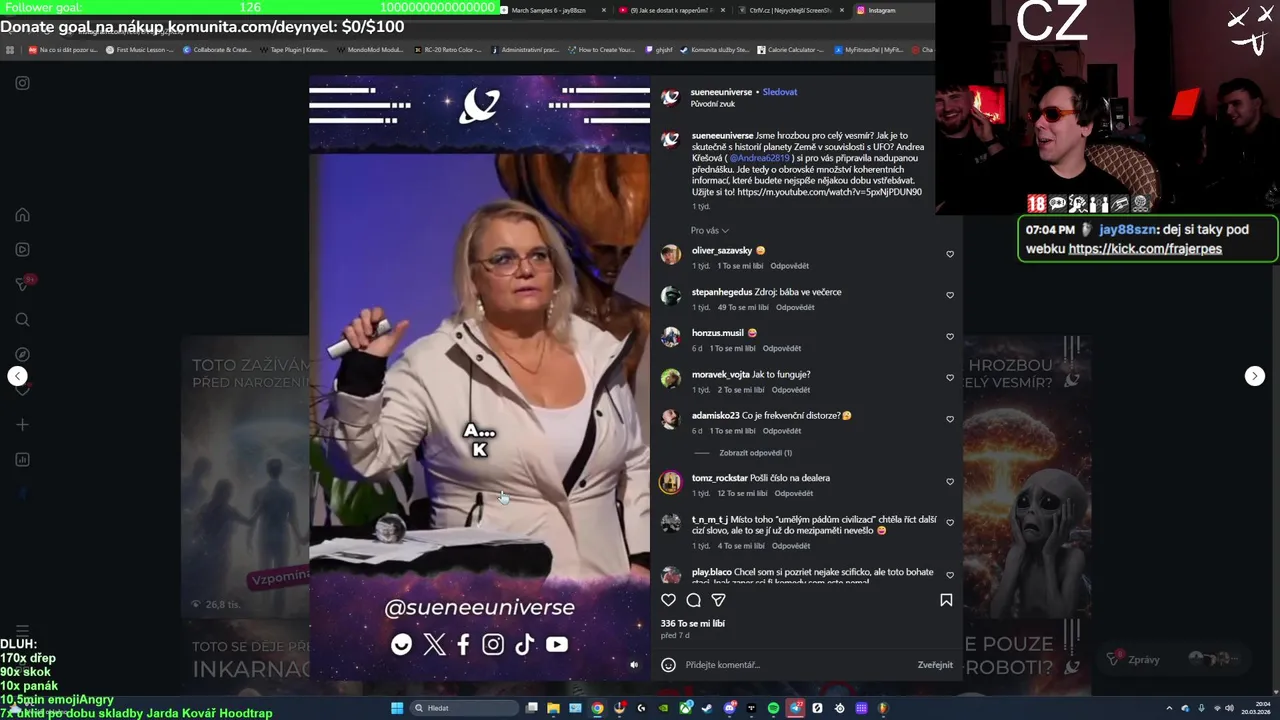Open the kick.com/frajerpes chat link

1145,249
